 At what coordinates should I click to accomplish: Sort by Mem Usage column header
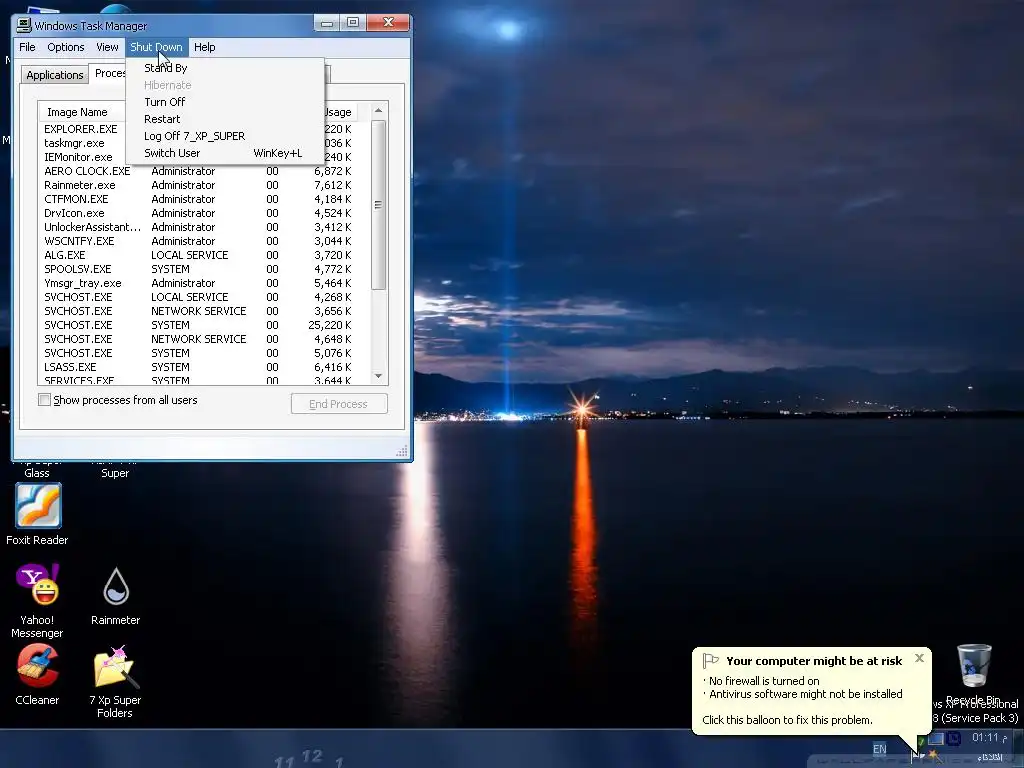coord(338,112)
